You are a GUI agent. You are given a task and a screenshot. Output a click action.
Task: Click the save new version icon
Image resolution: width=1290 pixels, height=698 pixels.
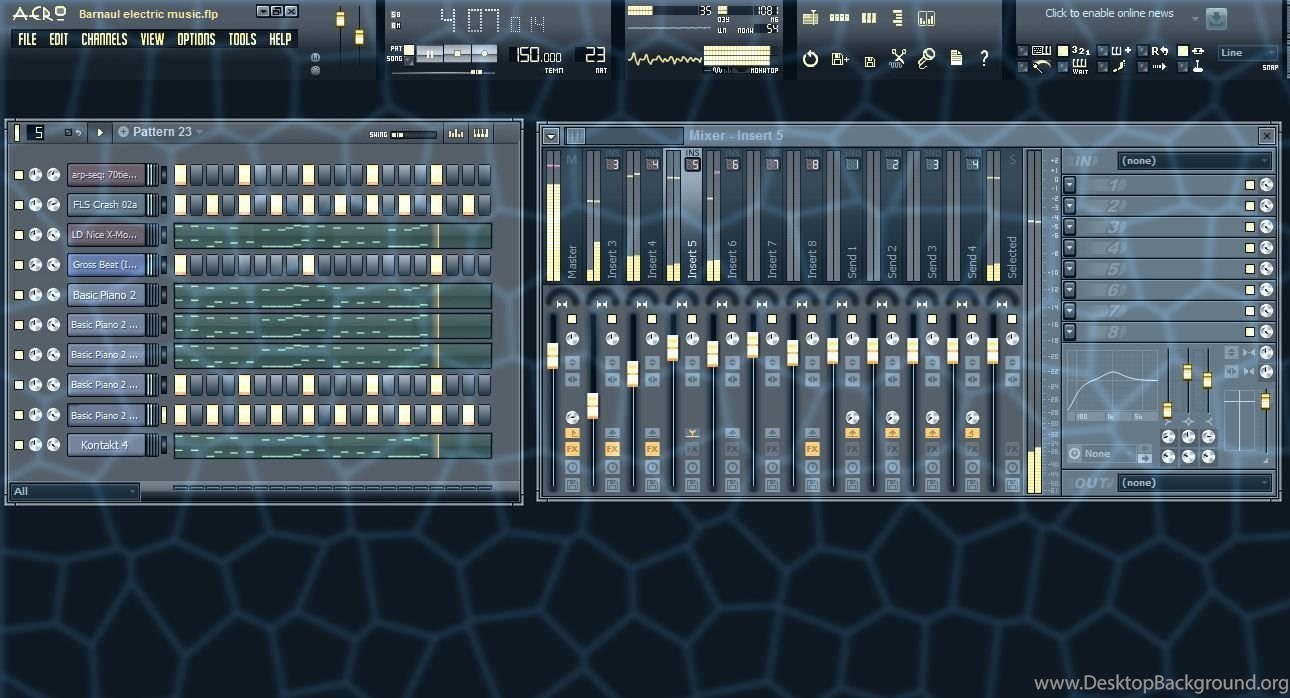pos(840,59)
